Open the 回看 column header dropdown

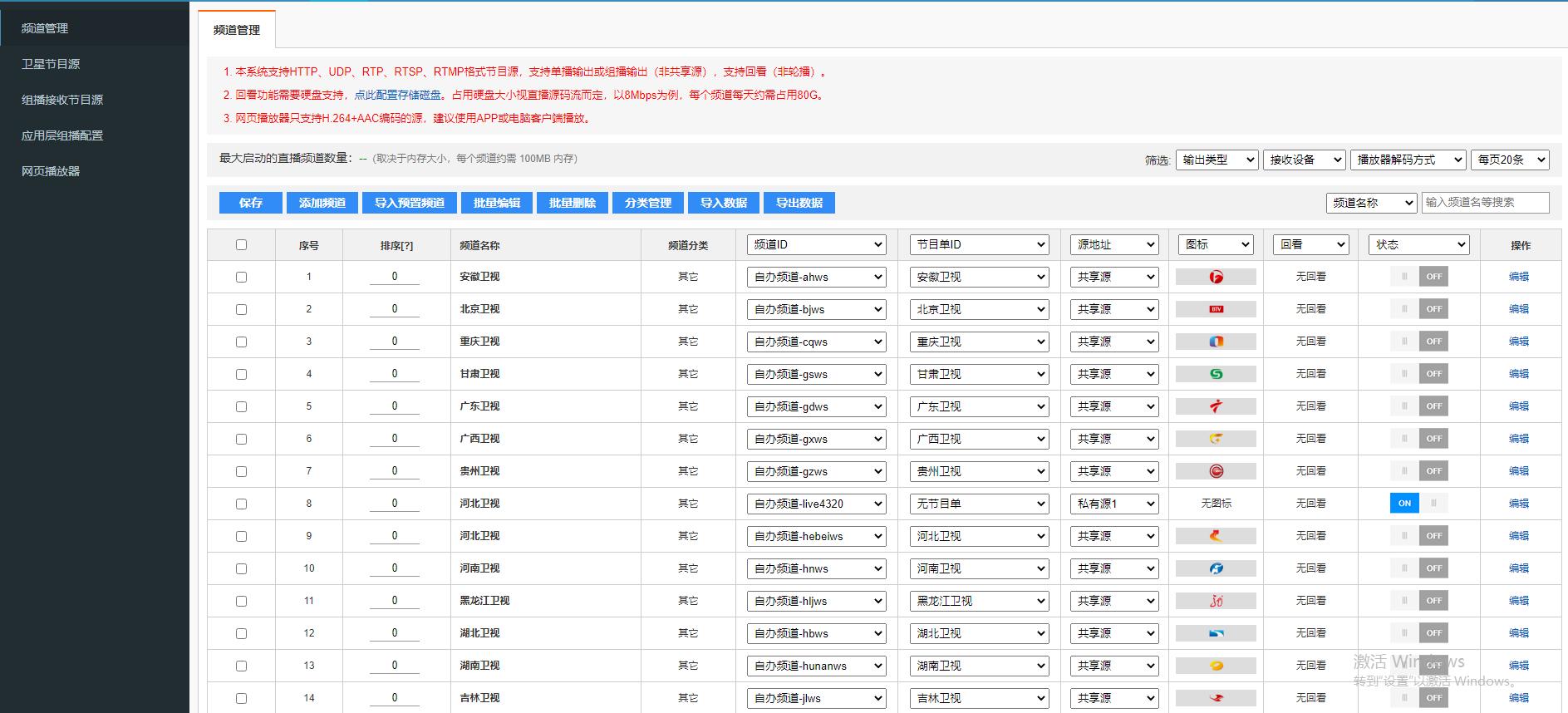[1310, 244]
